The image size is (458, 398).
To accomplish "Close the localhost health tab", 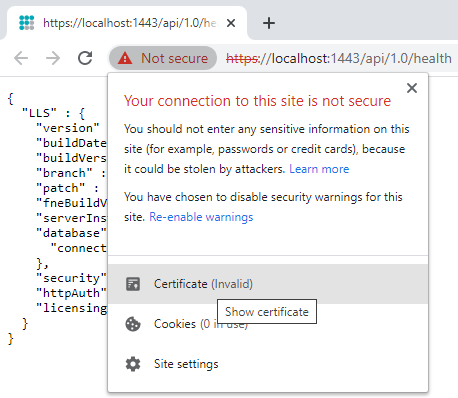I will pos(231,23).
